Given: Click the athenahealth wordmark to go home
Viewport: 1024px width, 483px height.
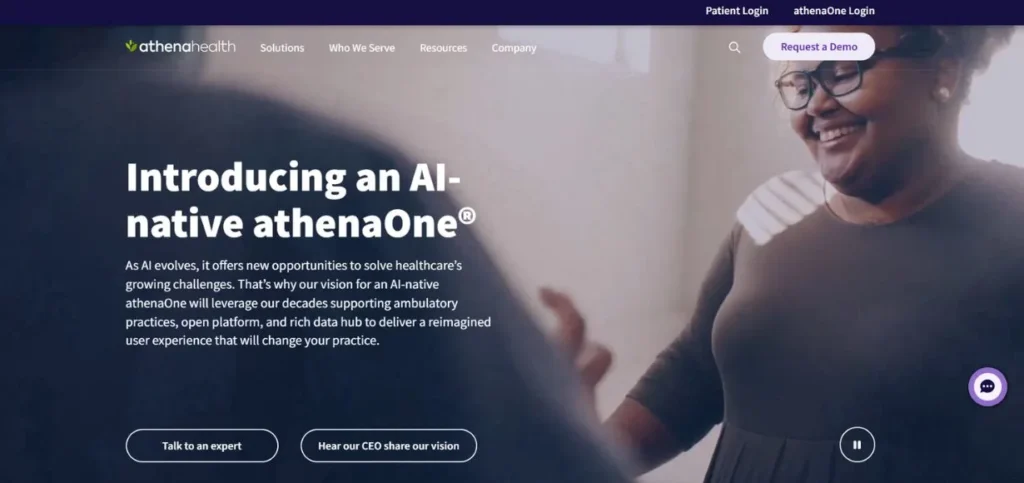Looking at the screenshot, I should point(187,46).
